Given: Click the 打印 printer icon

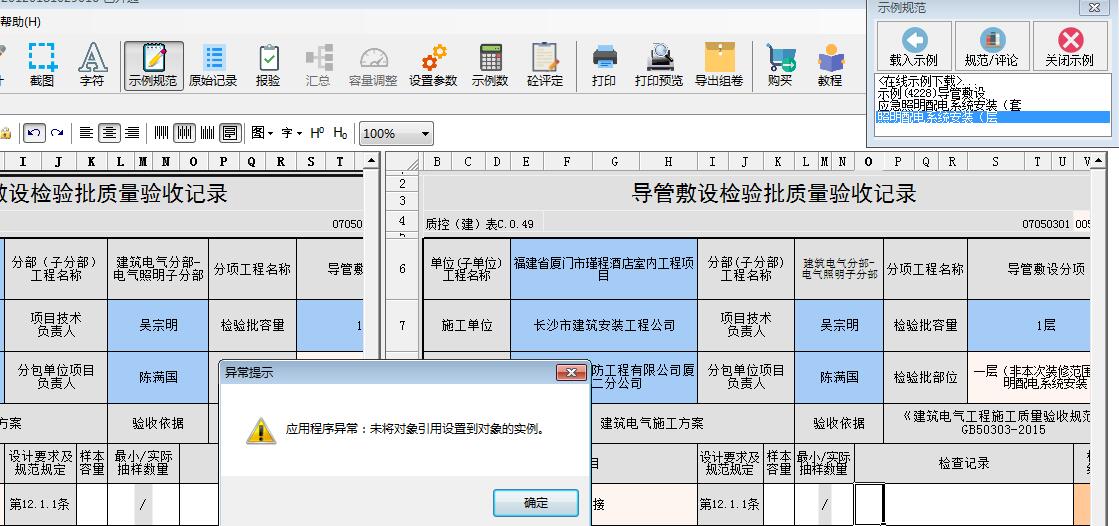Looking at the screenshot, I should (x=604, y=64).
